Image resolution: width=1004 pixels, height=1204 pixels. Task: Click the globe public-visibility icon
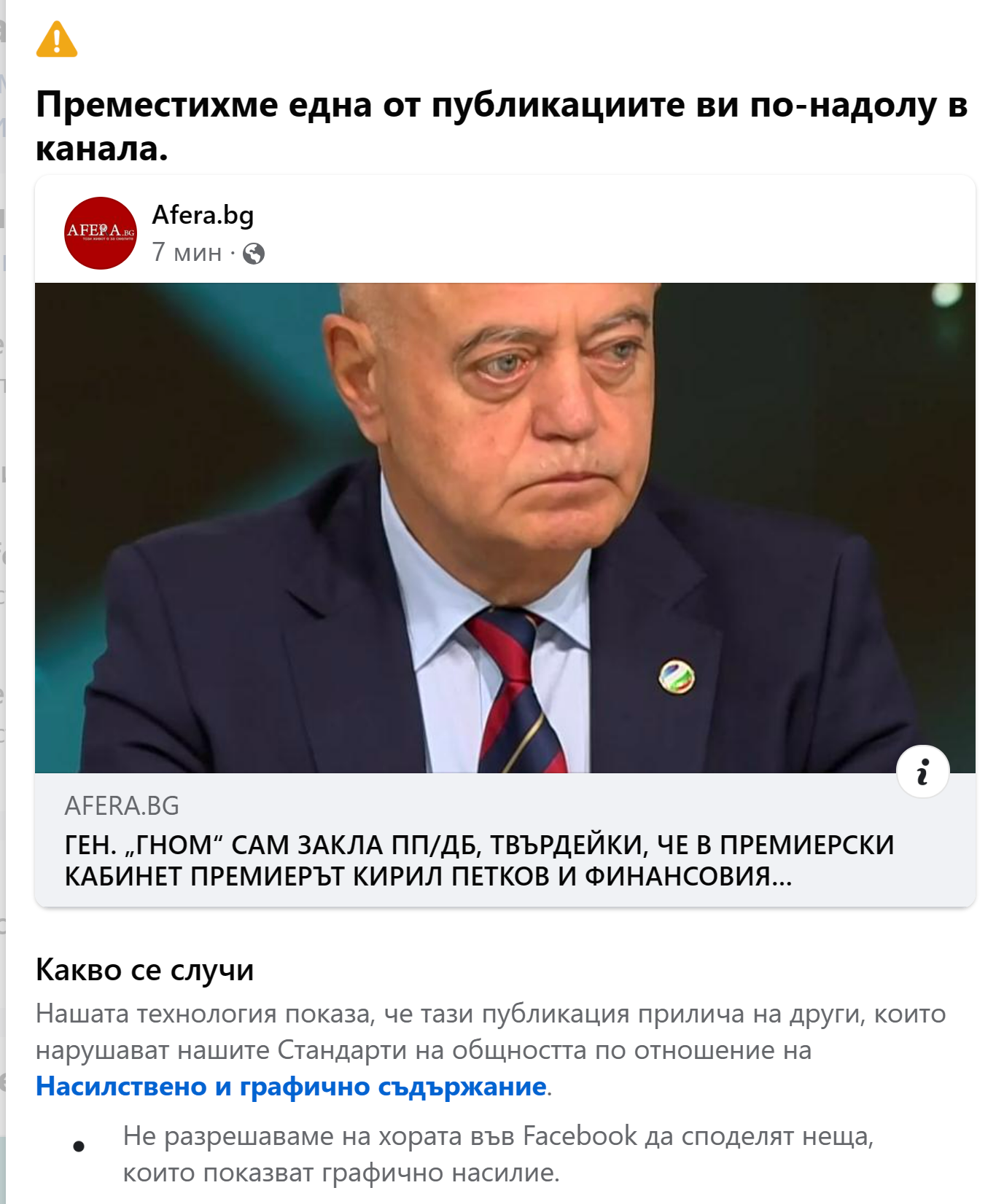point(254,254)
